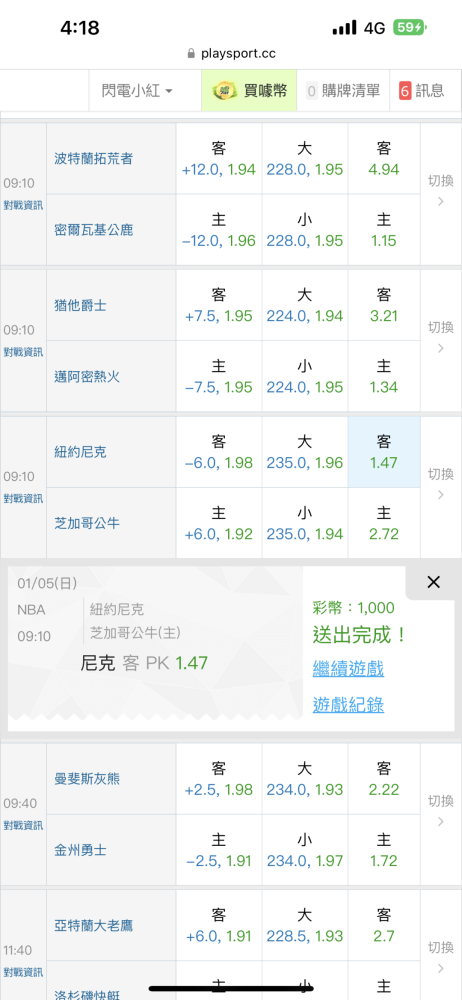
Task: Open the 訊息 messages tab
Action: pyautogui.click(x=422, y=91)
